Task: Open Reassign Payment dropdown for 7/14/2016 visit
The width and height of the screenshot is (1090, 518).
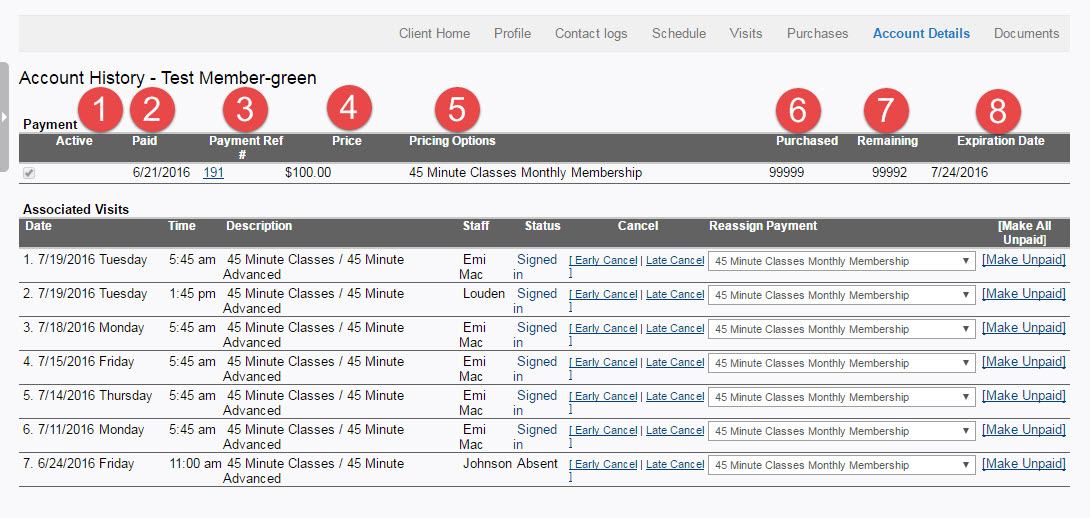Action: (x=841, y=398)
